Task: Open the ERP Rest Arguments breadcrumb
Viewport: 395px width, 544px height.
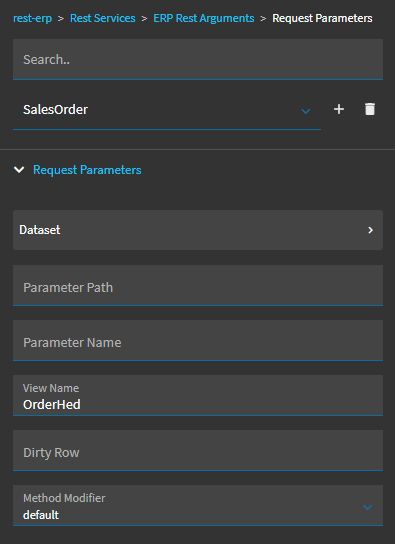Action: pos(204,18)
